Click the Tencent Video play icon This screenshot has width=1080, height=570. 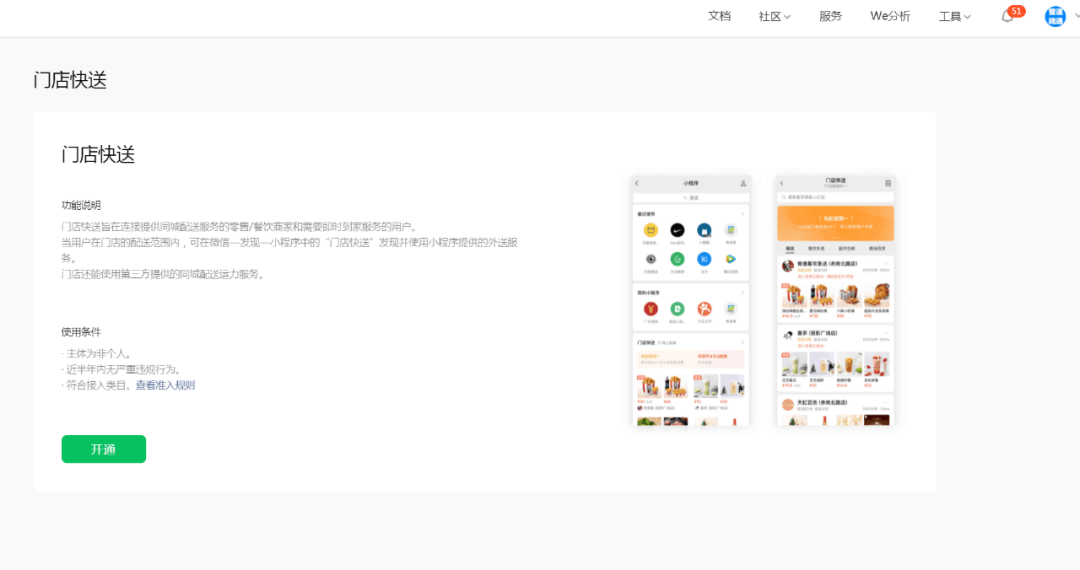coord(731,259)
